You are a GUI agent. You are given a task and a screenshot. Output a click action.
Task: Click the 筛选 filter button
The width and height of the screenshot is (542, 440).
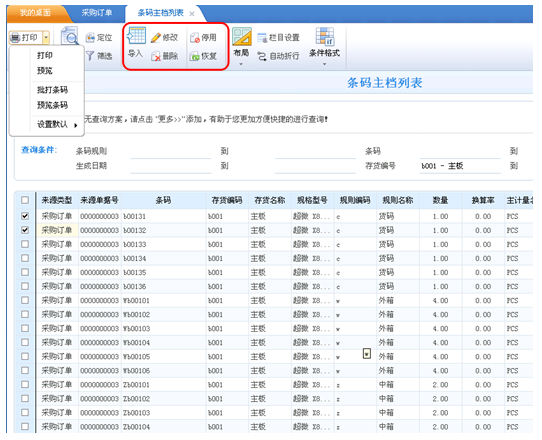point(99,56)
